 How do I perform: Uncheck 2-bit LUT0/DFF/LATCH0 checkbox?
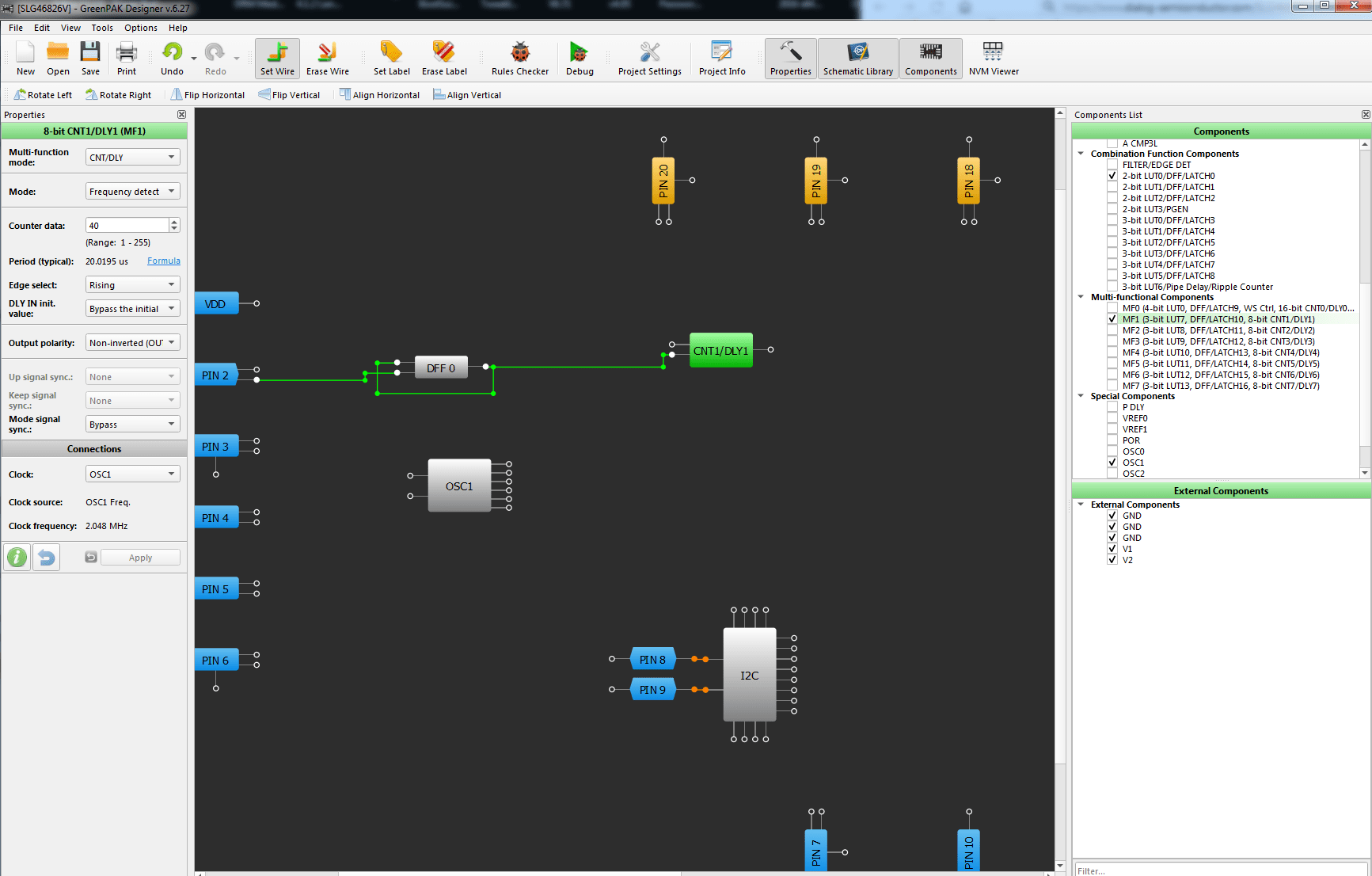coord(1112,176)
